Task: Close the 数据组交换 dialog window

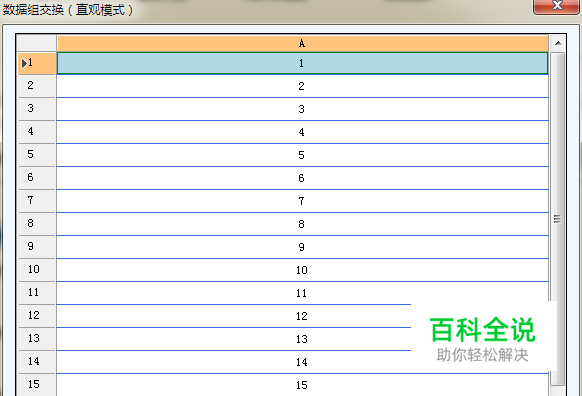Action: (x=557, y=6)
